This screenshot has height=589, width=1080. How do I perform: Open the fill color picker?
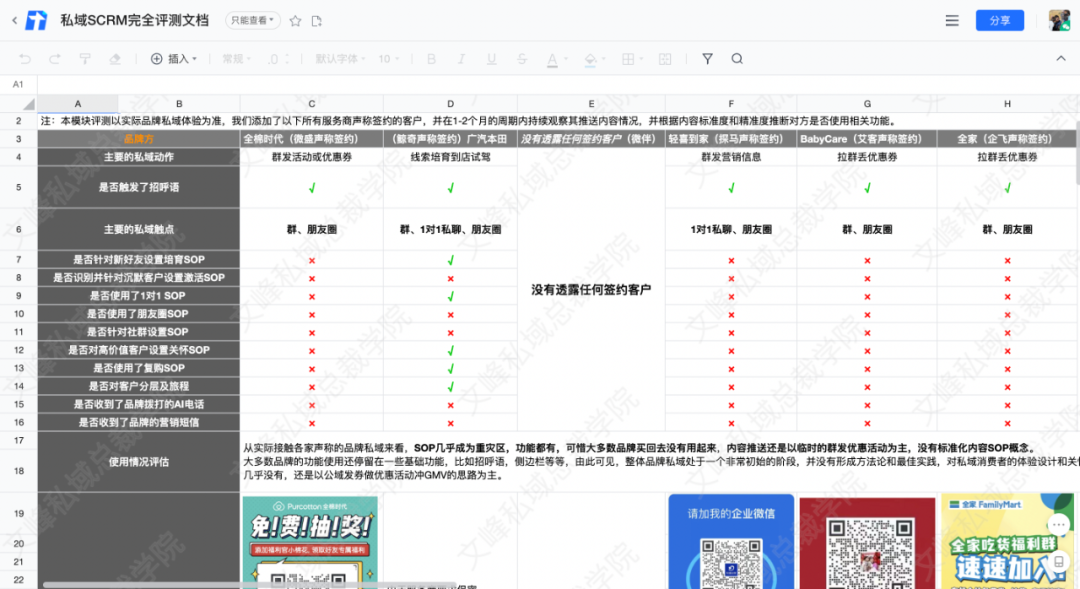[594, 60]
